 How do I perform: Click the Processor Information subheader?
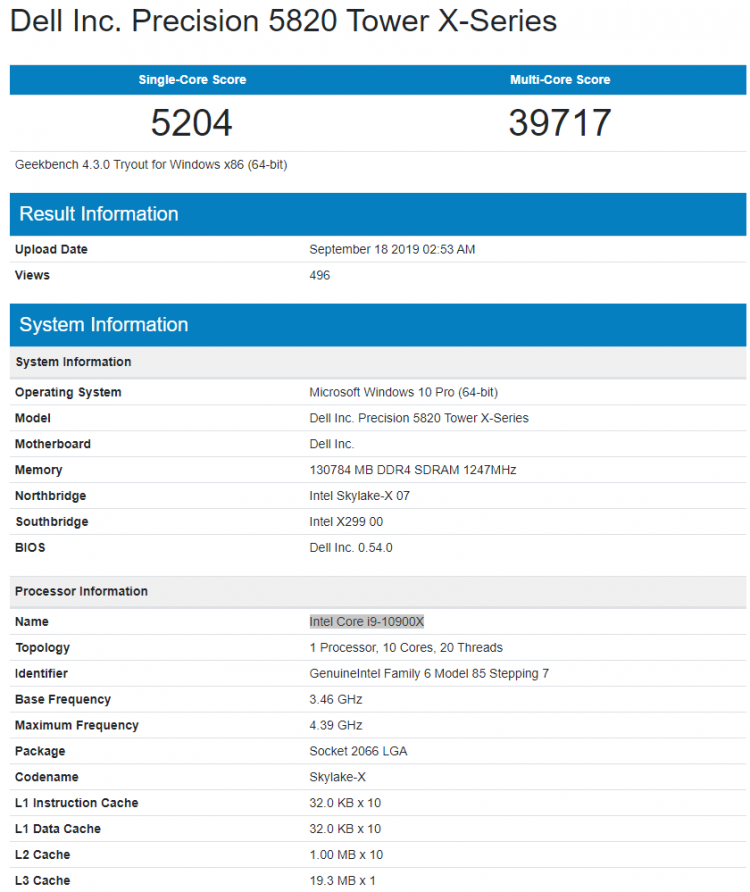coord(377,591)
